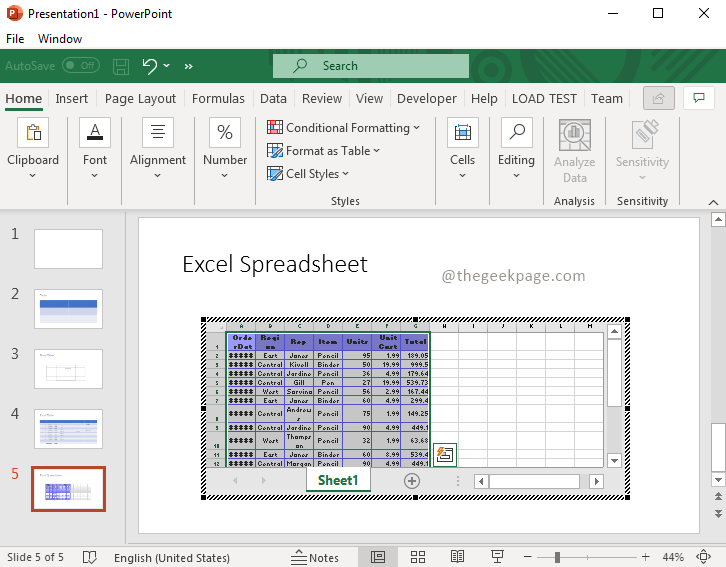726x567 pixels.
Task: Open the Alignment group icon
Action: pyautogui.click(x=158, y=134)
